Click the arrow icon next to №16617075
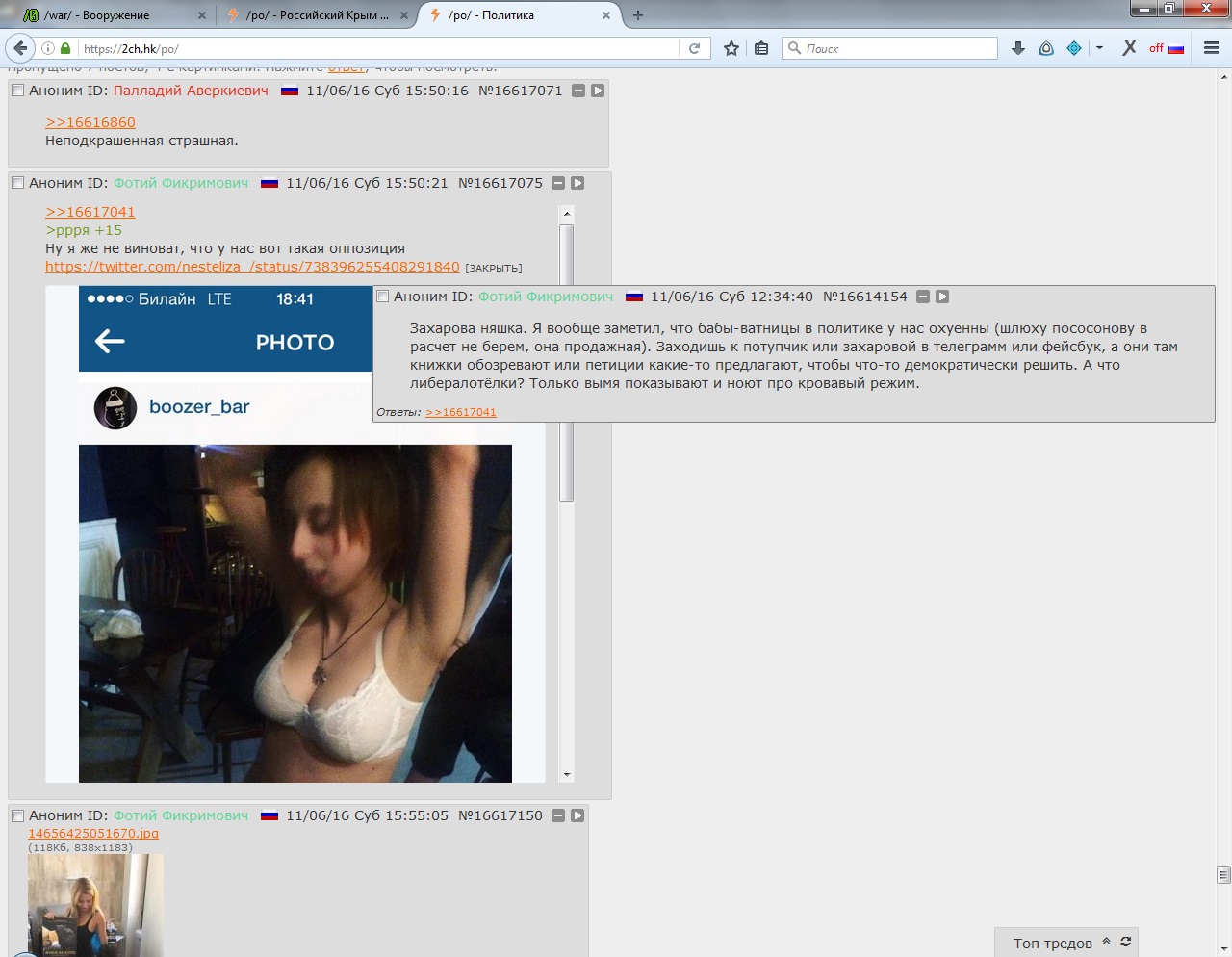The height and width of the screenshot is (957, 1232). click(577, 183)
